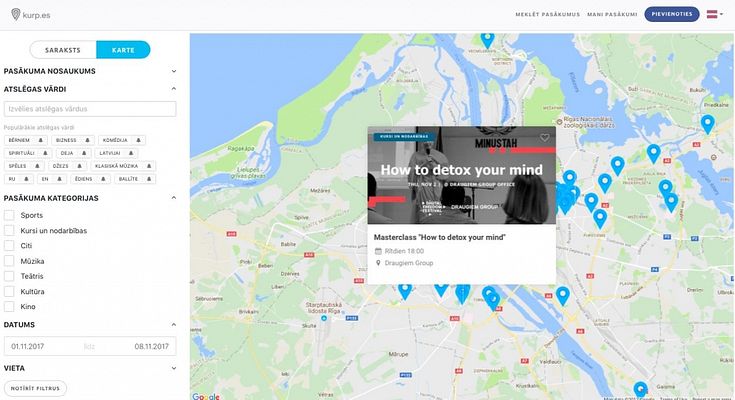Click the bell icon on BĒRNIEM tag
Screen dimensions: 735x400
(x=41, y=140)
